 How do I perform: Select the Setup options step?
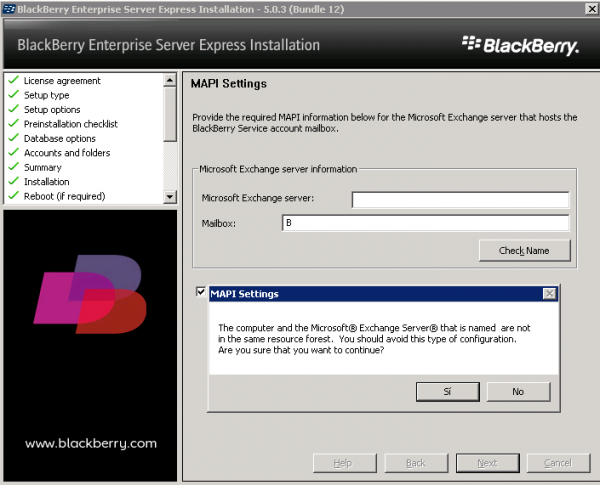pyautogui.click(x=52, y=109)
